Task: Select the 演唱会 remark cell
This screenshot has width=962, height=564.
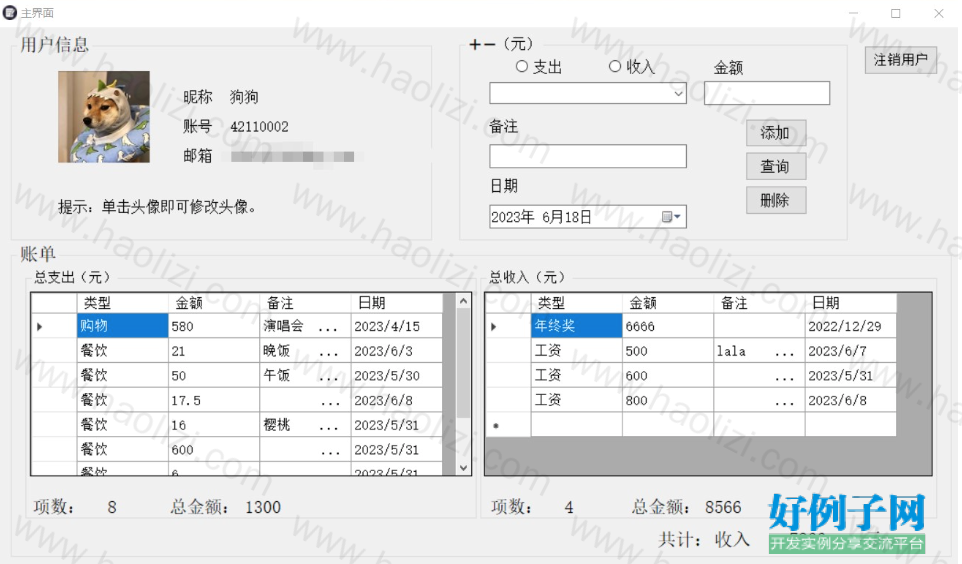Action: 305,326
